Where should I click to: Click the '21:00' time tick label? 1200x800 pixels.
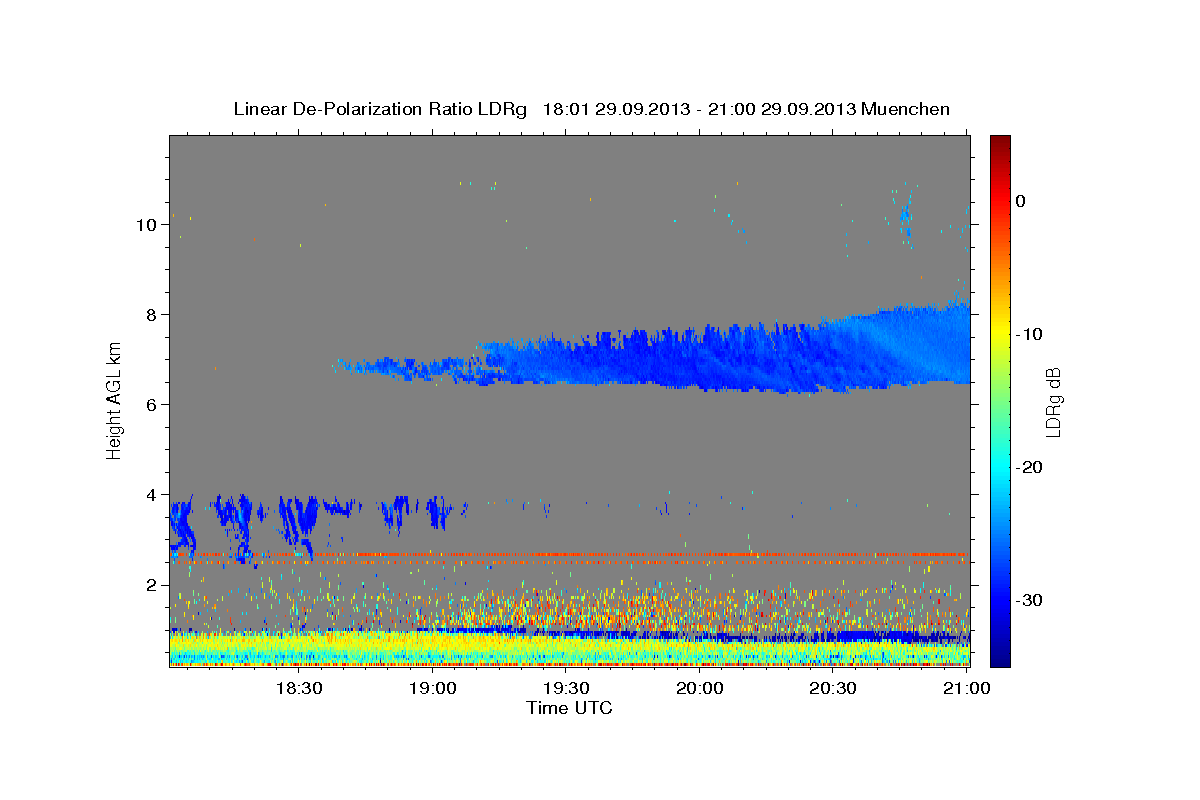coord(967,688)
